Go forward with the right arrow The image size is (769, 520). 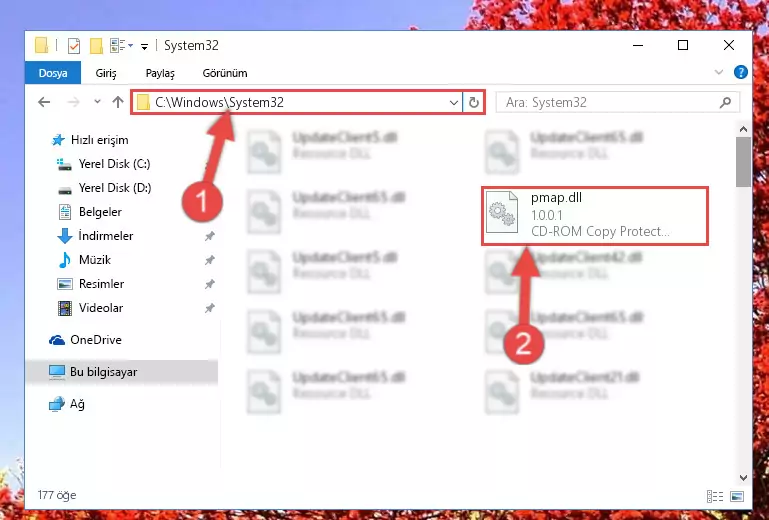point(73,102)
